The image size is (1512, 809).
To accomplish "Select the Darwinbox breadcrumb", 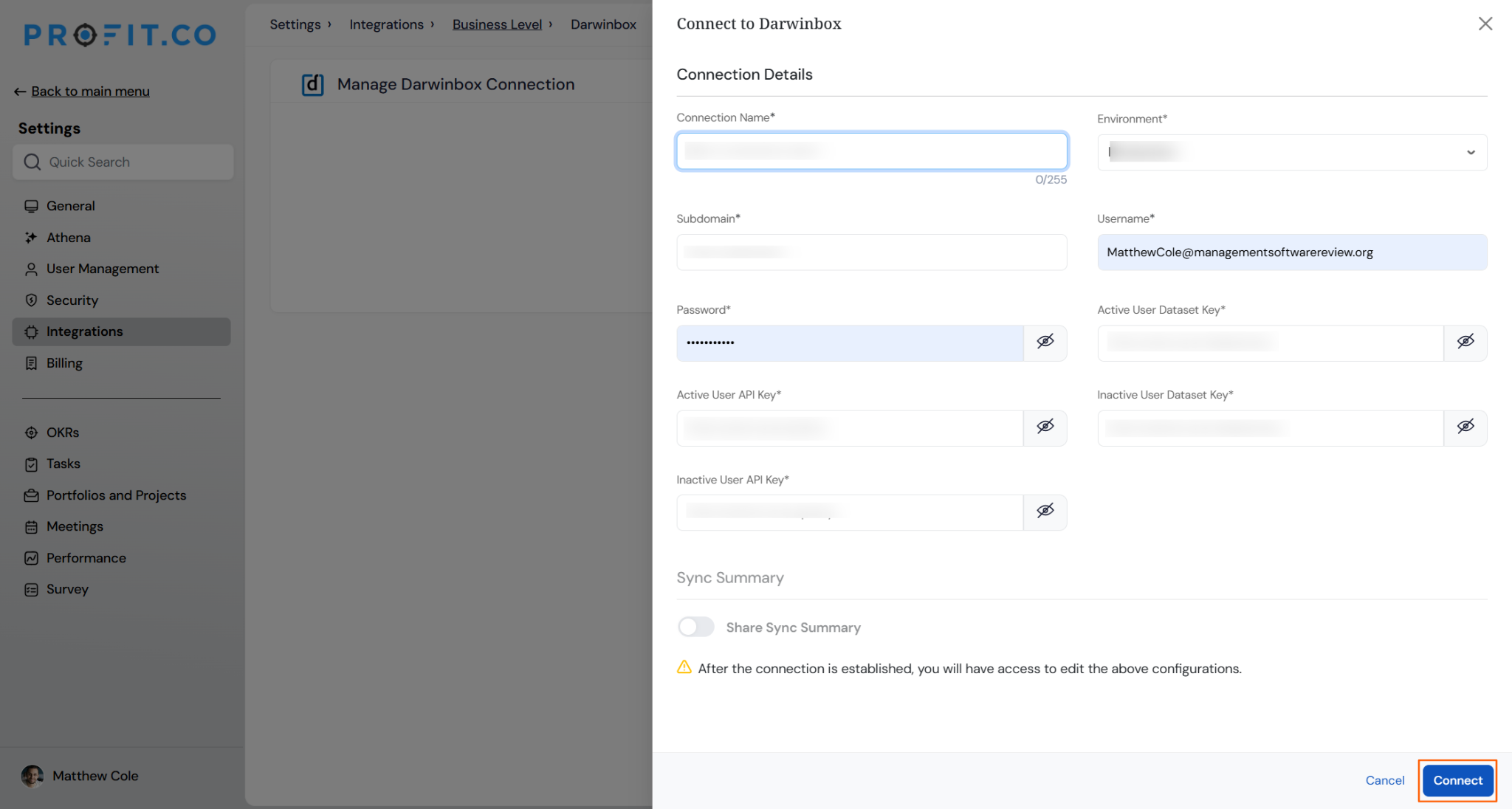I will click(603, 24).
